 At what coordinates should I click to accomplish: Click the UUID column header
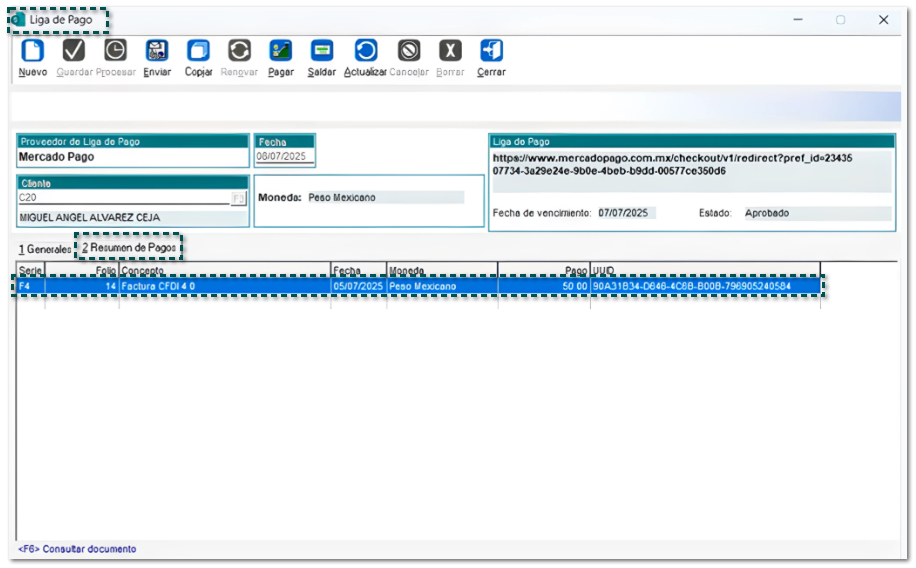[705, 271]
